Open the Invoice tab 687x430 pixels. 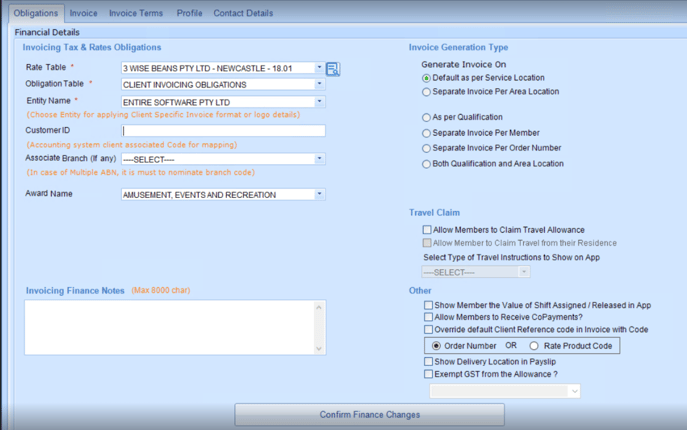click(x=83, y=13)
